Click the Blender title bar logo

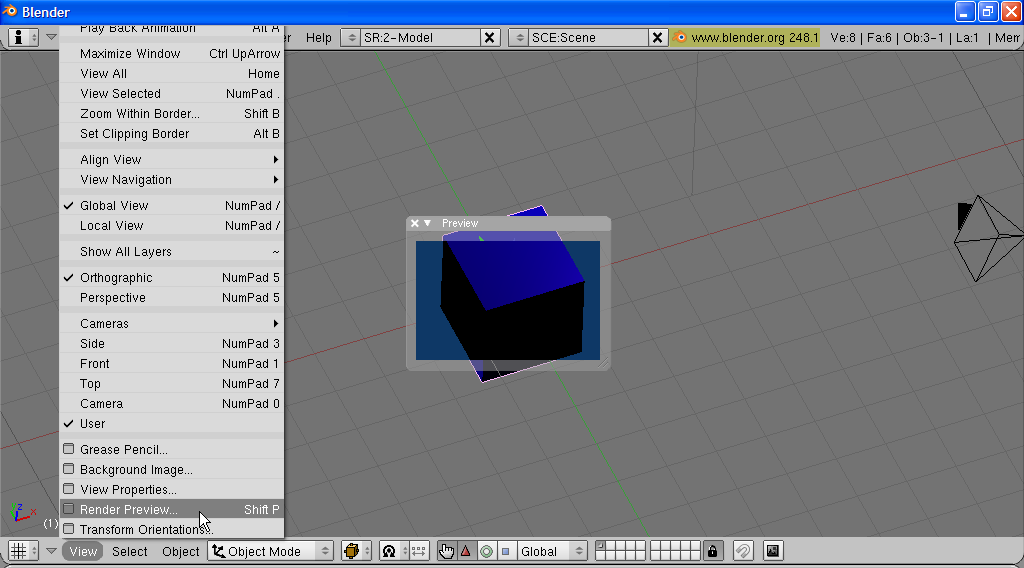9,11
